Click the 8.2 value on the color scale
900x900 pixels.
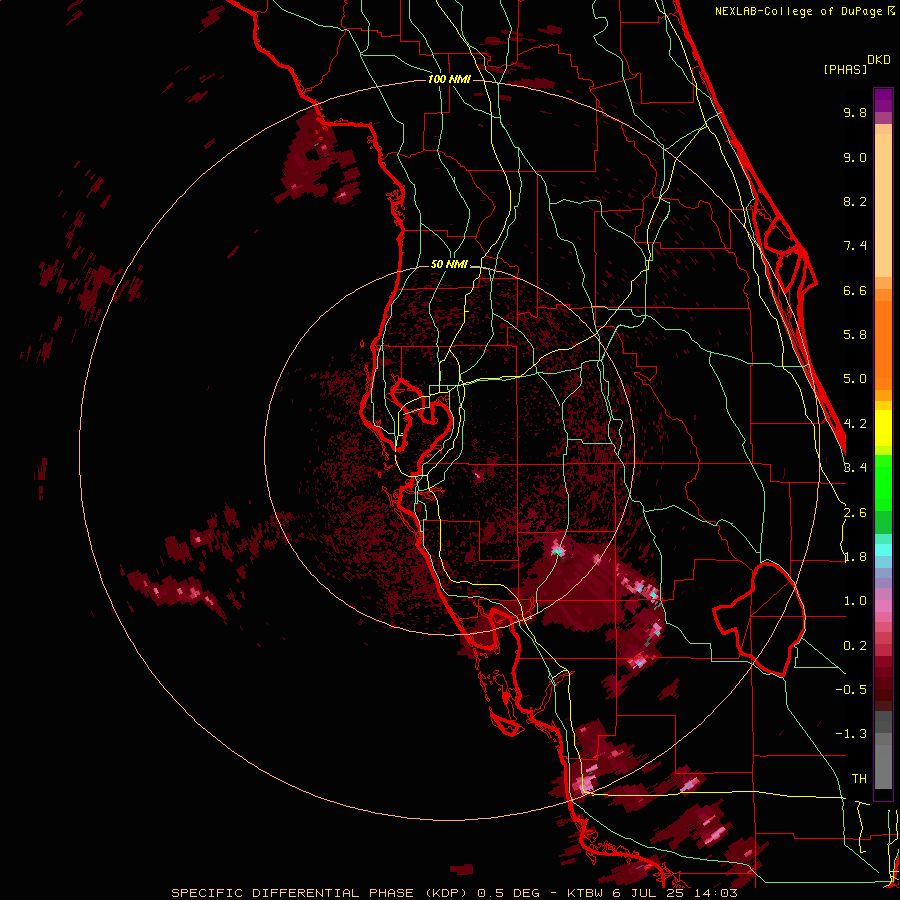(x=855, y=201)
